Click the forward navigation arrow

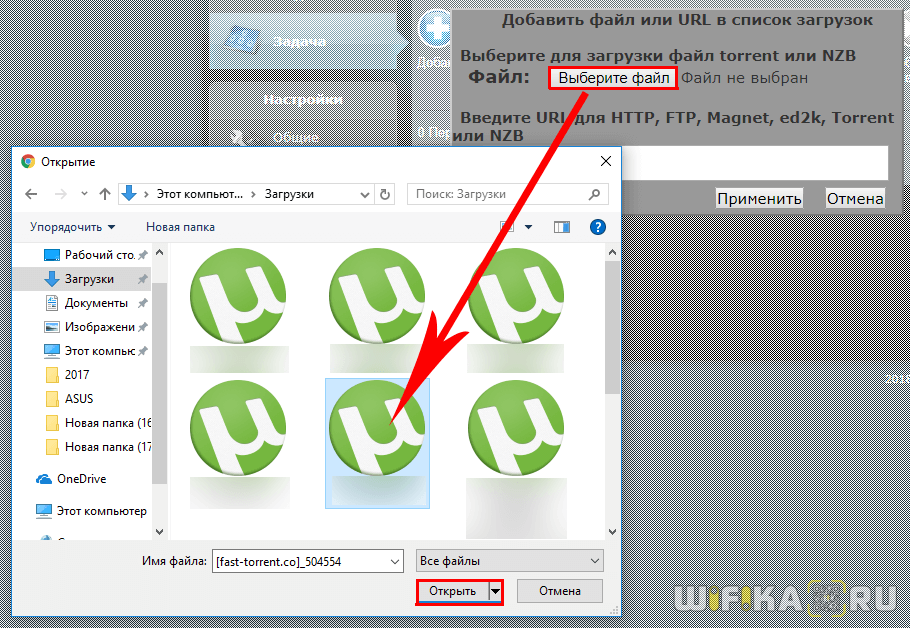(60, 194)
